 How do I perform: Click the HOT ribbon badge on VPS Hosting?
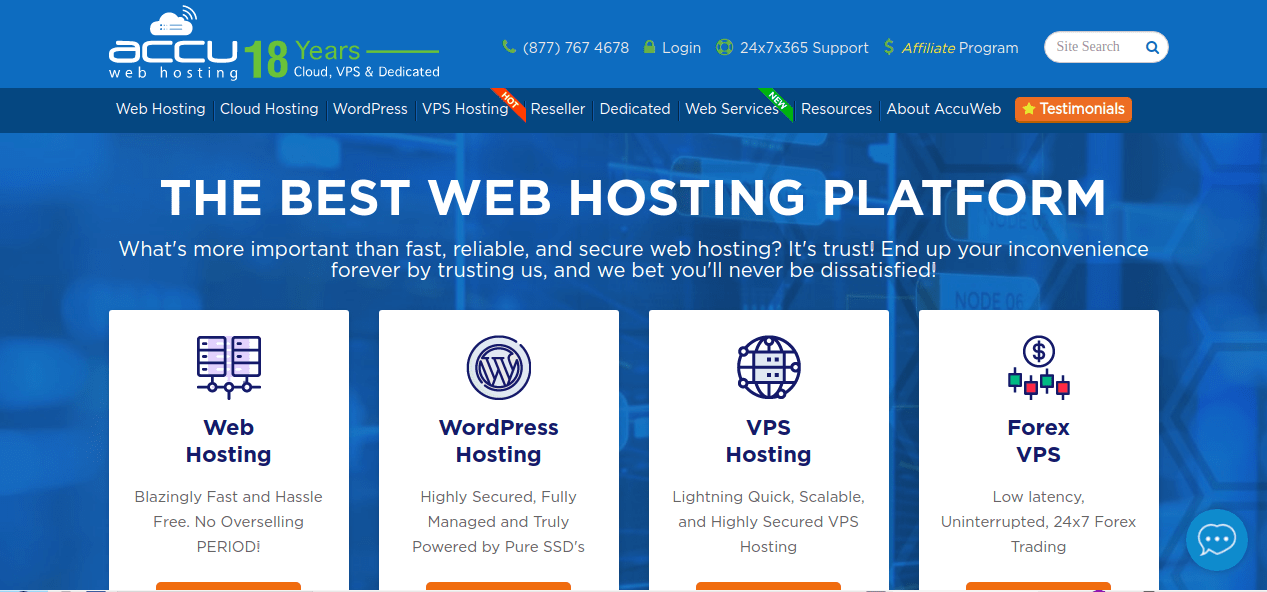[x=511, y=104]
